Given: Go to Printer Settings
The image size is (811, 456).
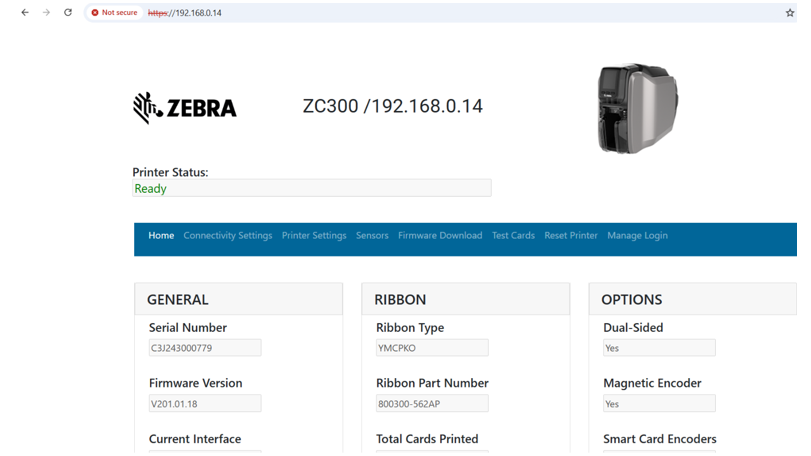Looking at the screenshot, I should pos(314,236).
